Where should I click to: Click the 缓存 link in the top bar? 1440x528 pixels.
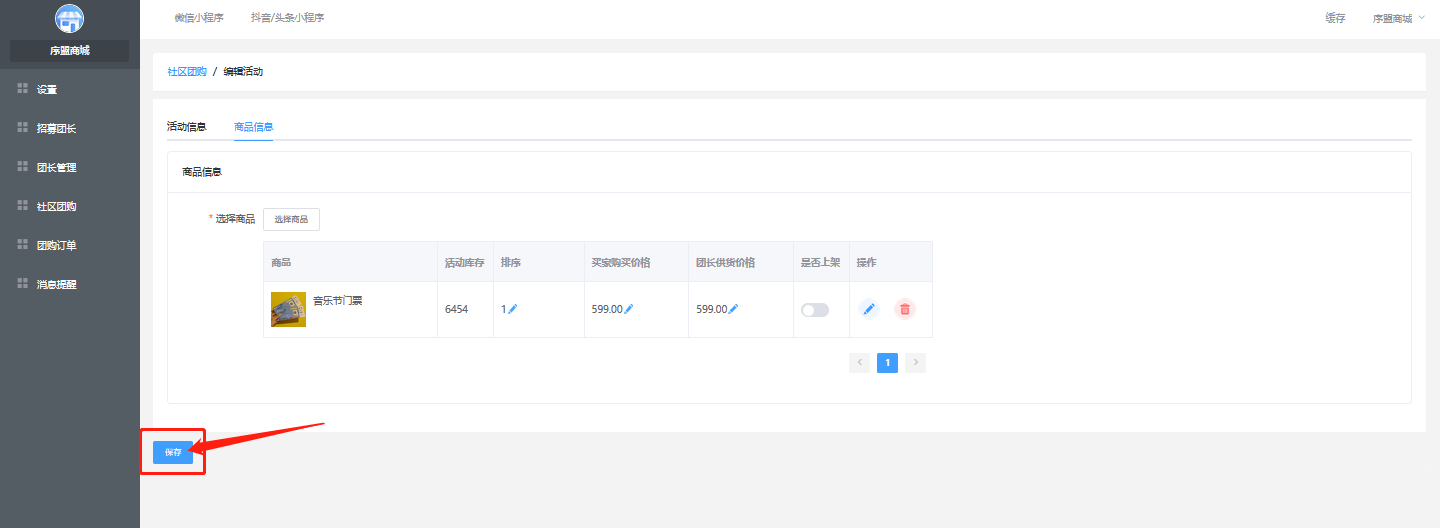tap(1335, 18)
